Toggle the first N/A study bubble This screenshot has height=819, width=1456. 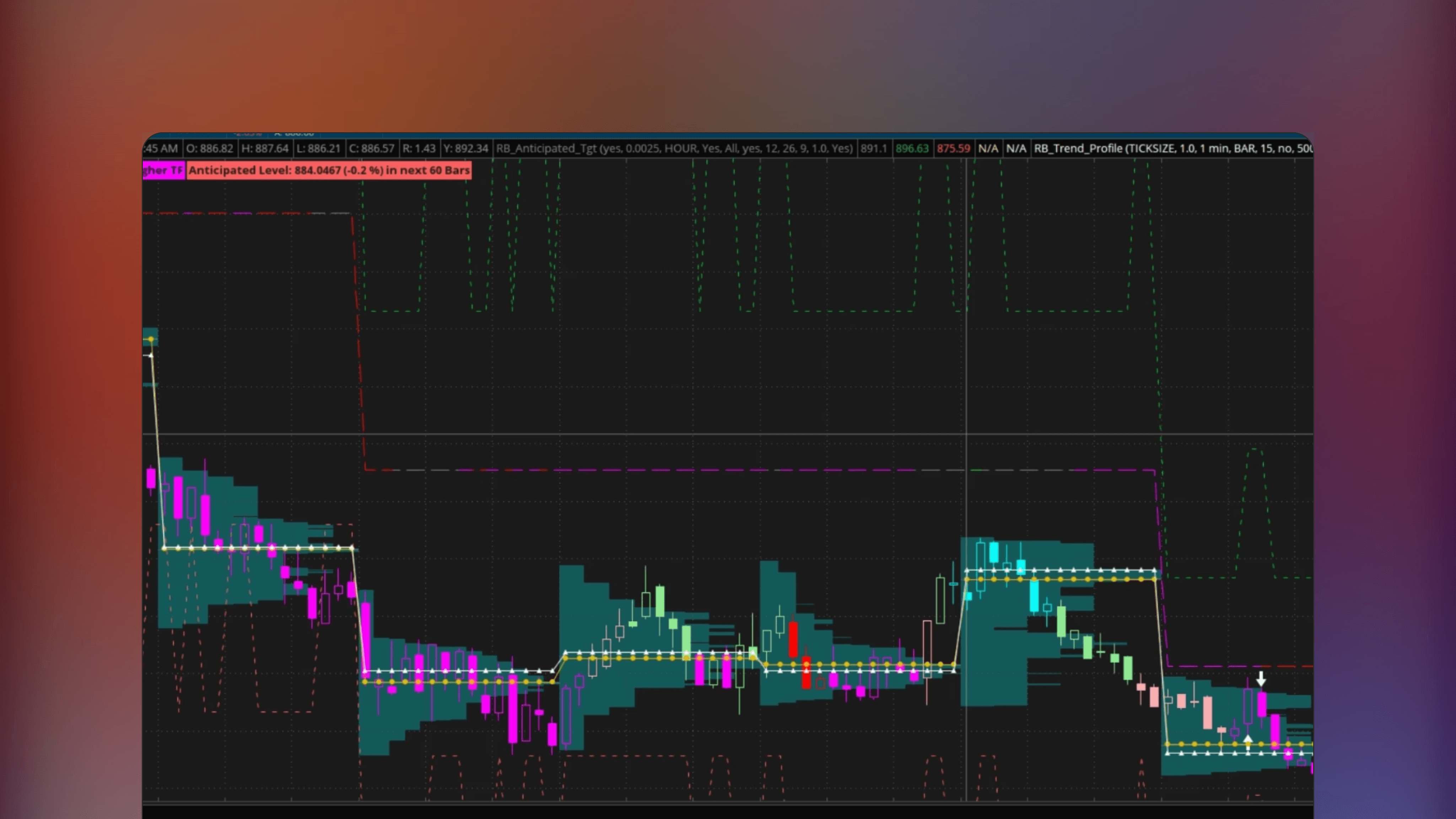click(988, 148)
